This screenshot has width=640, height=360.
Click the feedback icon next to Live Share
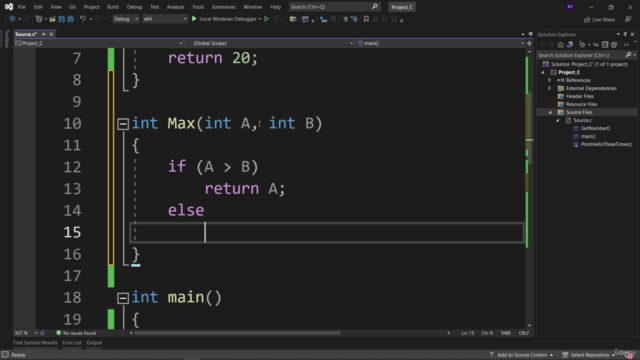point(628,19)
